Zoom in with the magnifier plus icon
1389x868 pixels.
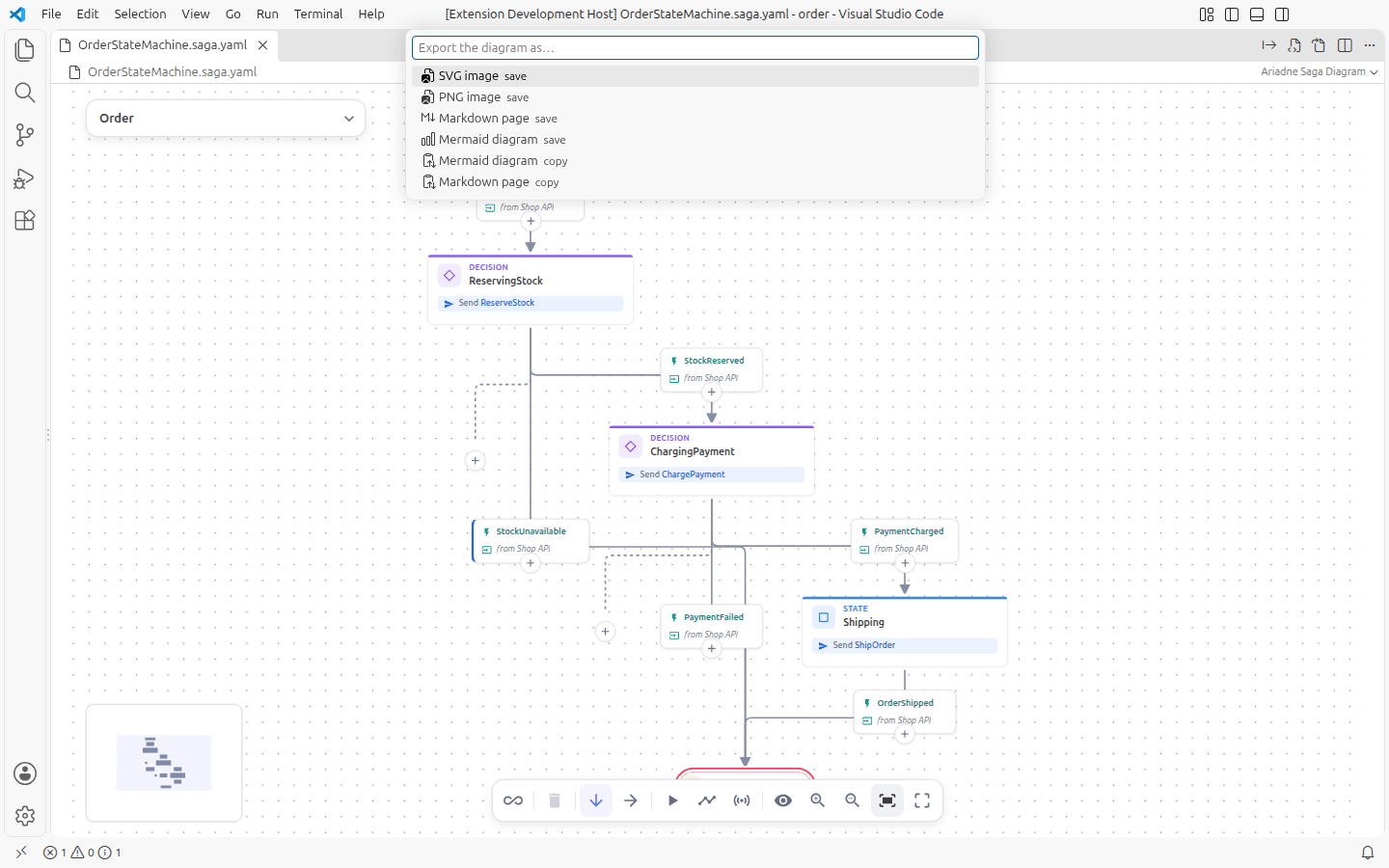pos(818,800)
